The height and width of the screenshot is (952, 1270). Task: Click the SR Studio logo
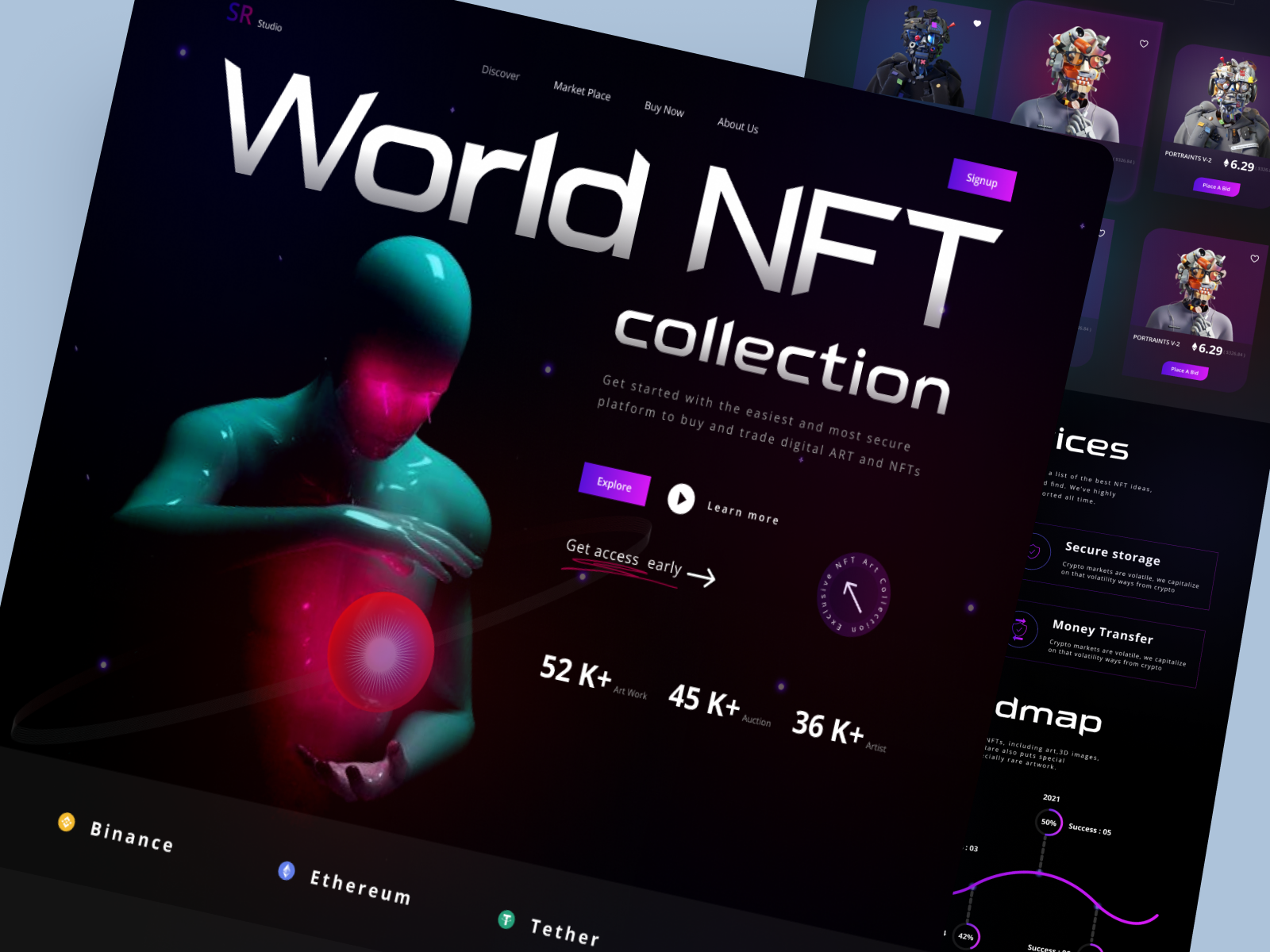click(254, 17)
